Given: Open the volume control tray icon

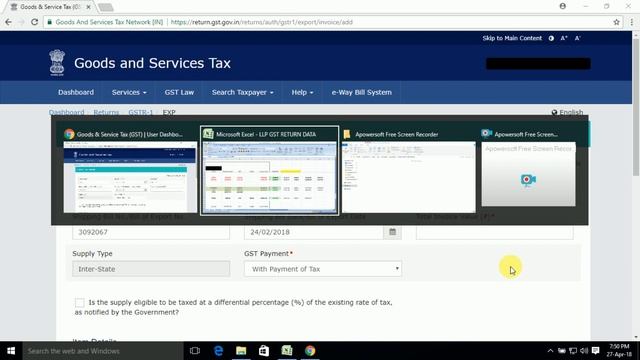Looking at the screenshot, I should (x=584, y=351).
